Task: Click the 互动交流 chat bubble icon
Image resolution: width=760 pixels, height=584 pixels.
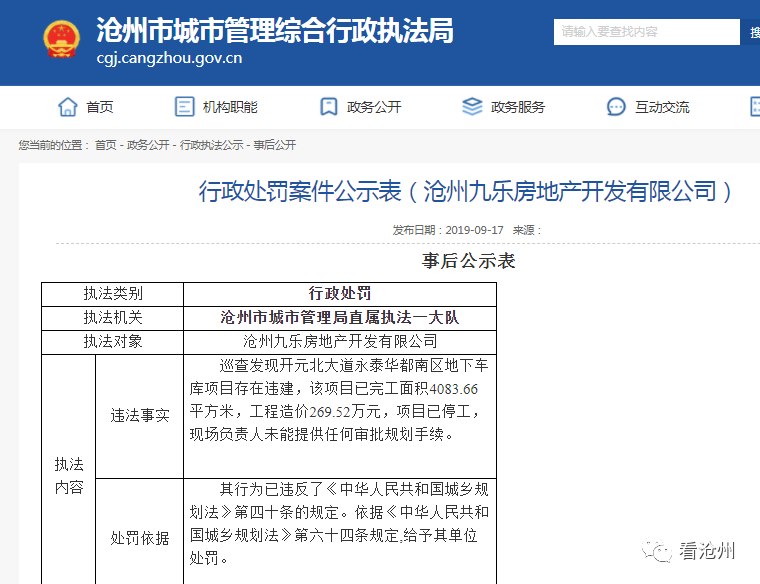Action: click(616, 107)
